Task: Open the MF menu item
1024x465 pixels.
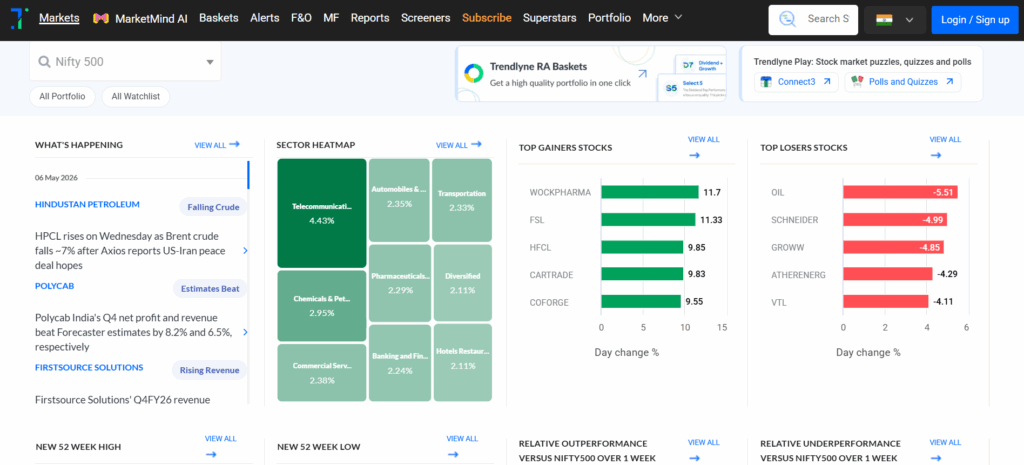Action: [331, 18]
